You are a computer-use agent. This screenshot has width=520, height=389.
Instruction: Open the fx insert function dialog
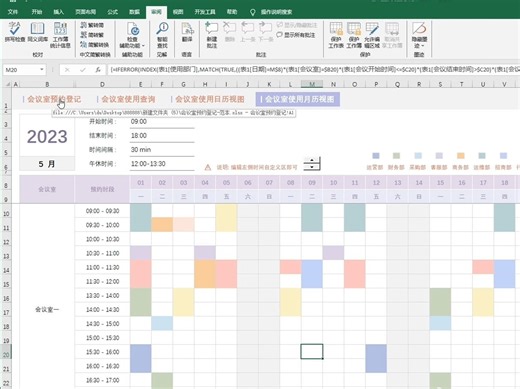coord(98,70)
